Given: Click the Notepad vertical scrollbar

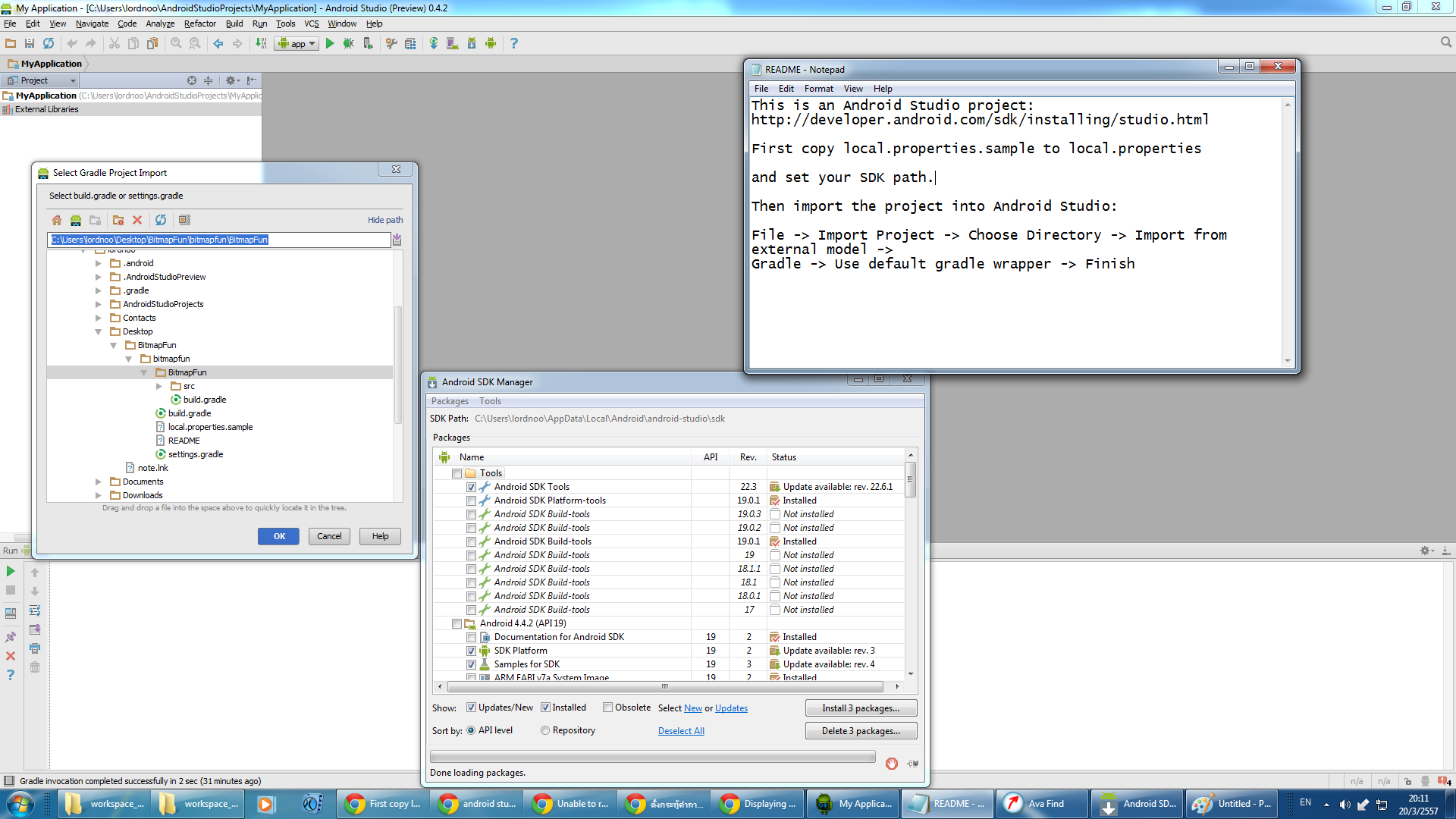Looking at the screenshot, I should (x=1288, y=233).
